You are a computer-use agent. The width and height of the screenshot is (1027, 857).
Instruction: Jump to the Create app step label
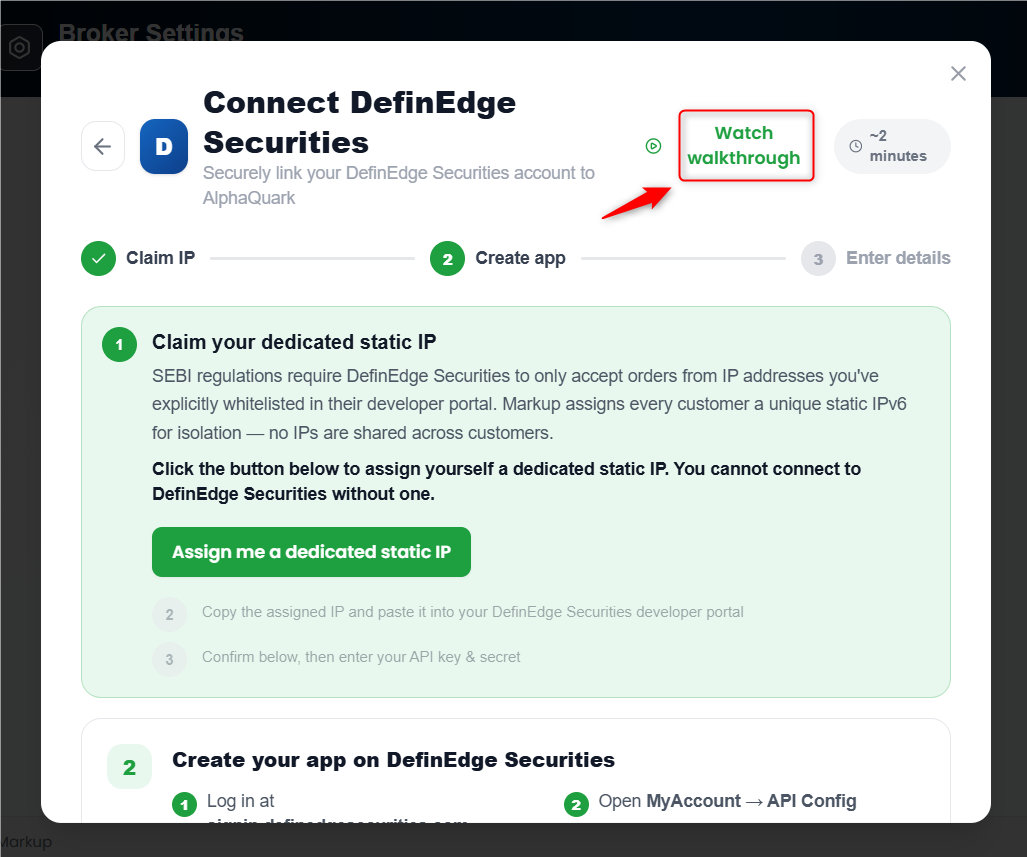click(520, 258)
